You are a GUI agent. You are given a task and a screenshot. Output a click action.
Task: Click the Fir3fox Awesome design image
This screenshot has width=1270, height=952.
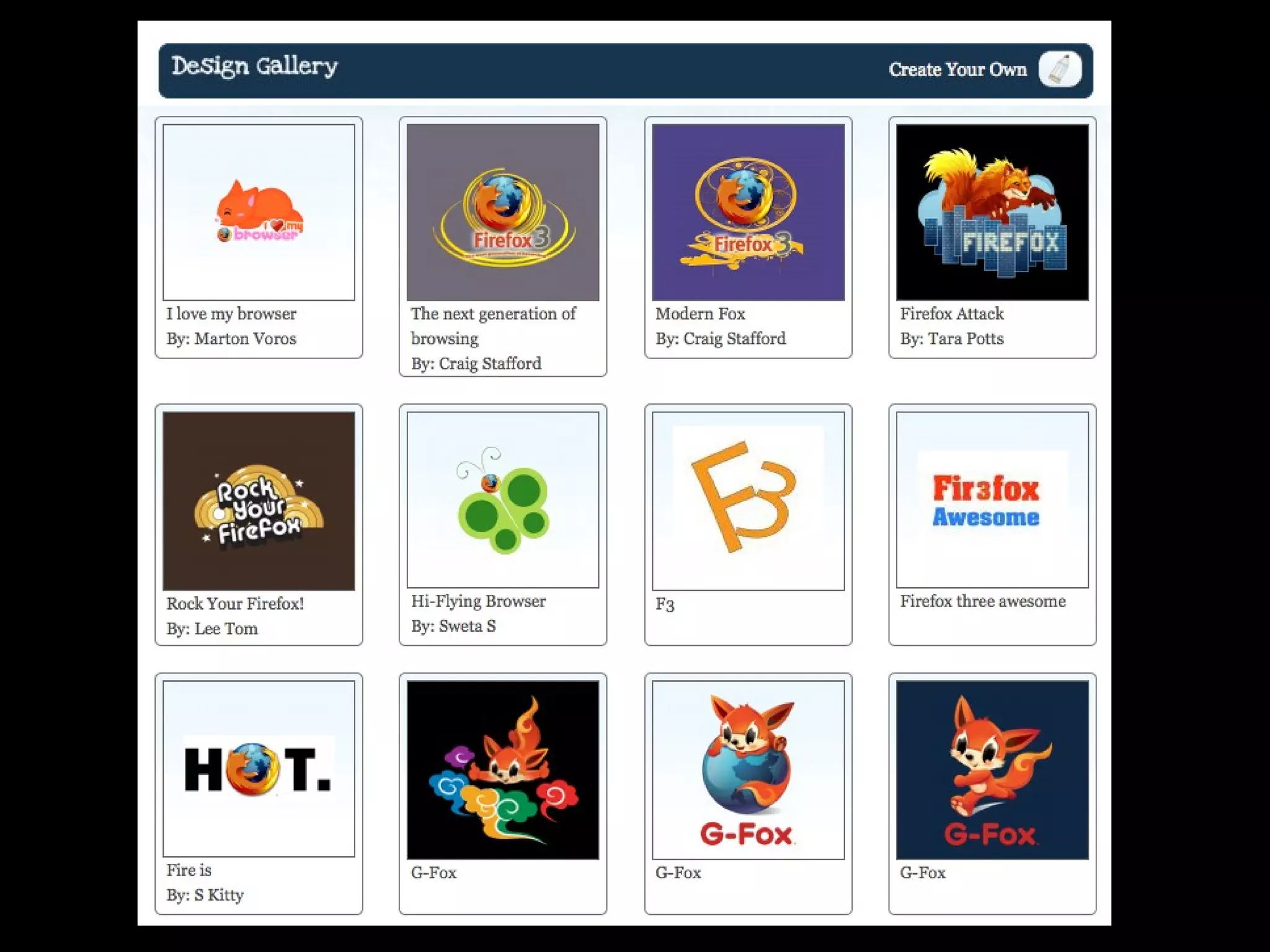pyautogui.click(x=992, y=500)
